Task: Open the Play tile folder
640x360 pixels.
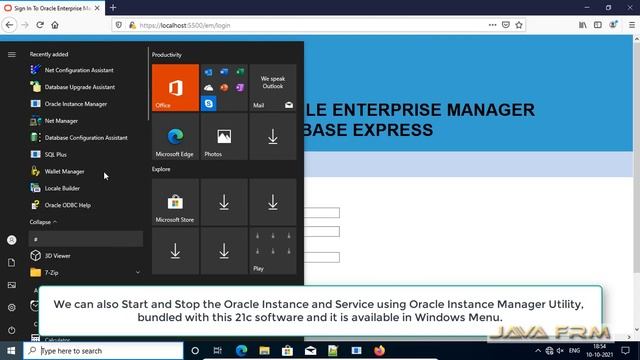Action: point(273,251)
